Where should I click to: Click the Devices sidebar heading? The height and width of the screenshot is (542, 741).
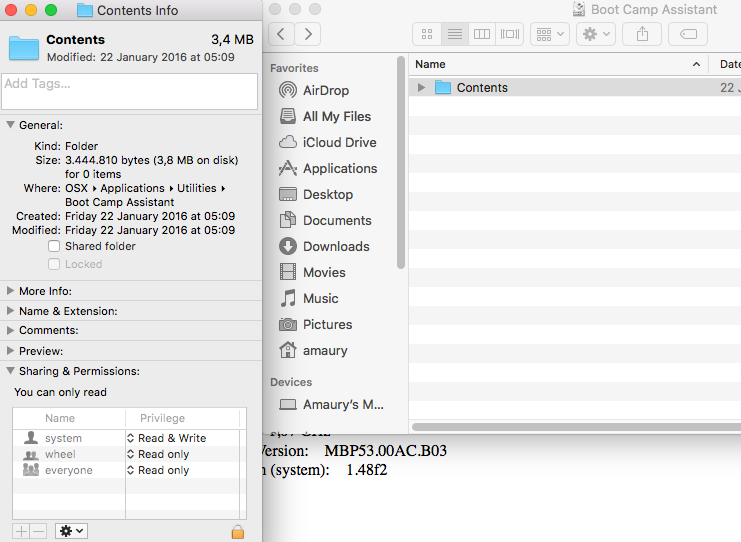coord(291,382)
